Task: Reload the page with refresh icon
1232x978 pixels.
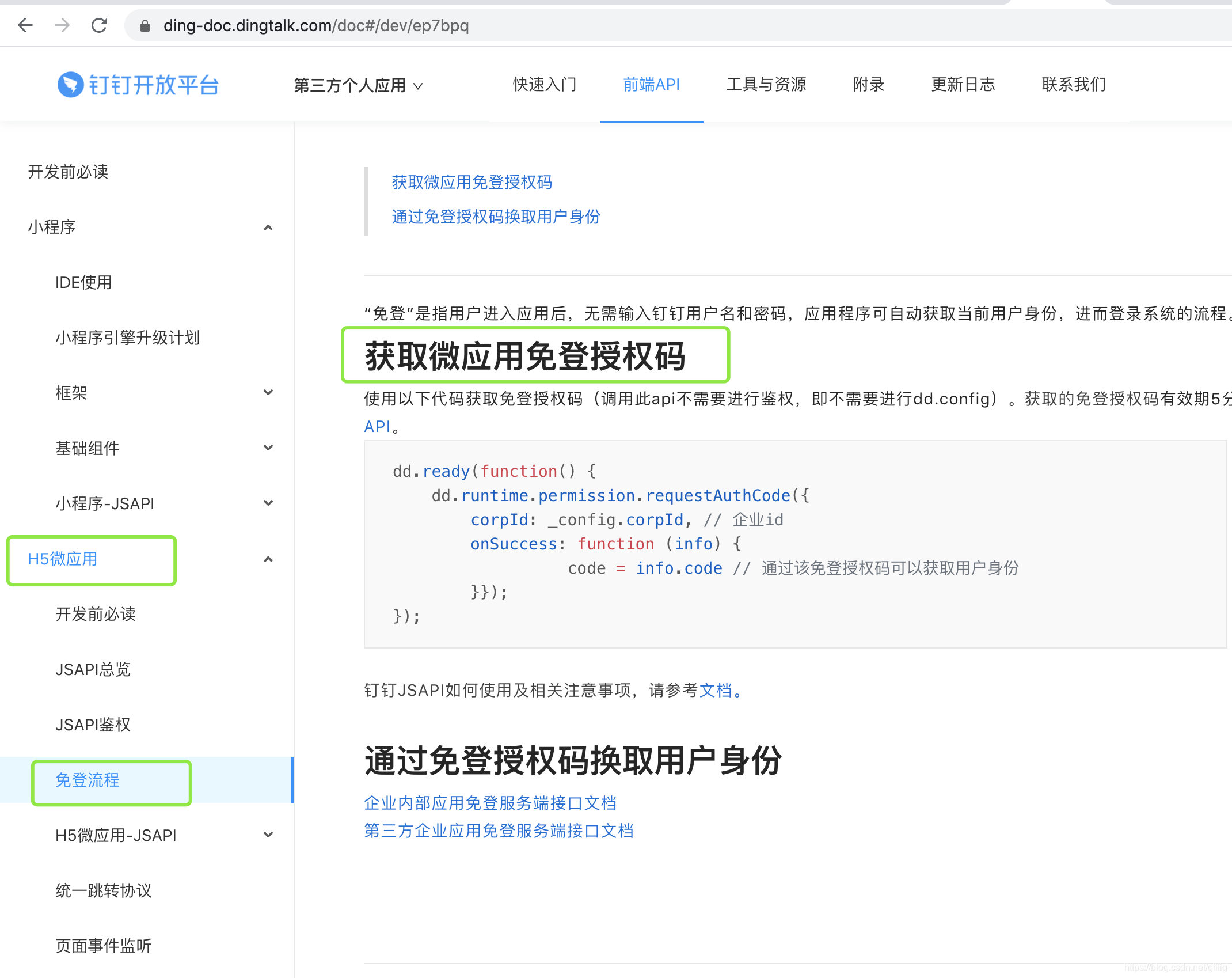Action: [100, 25]
